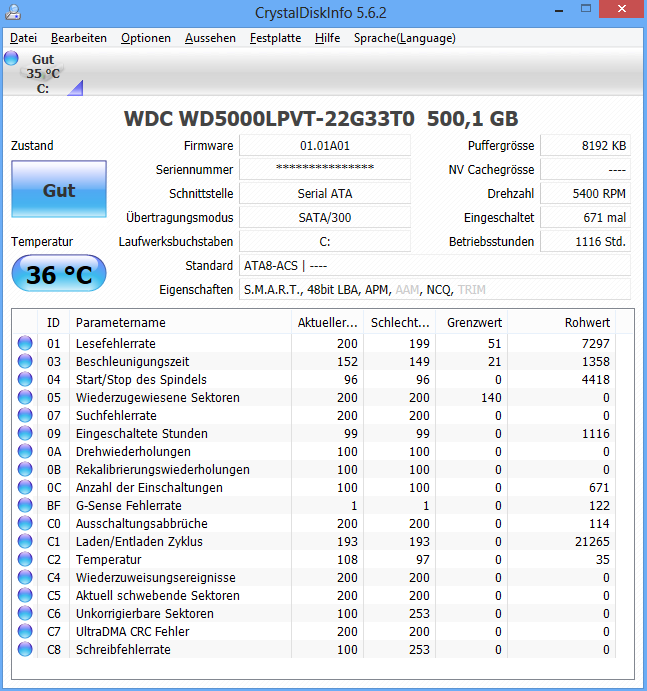The width and height of the screenshot is (647, 691).
Task: Open the Optionen menu
Action: (146, 38)
